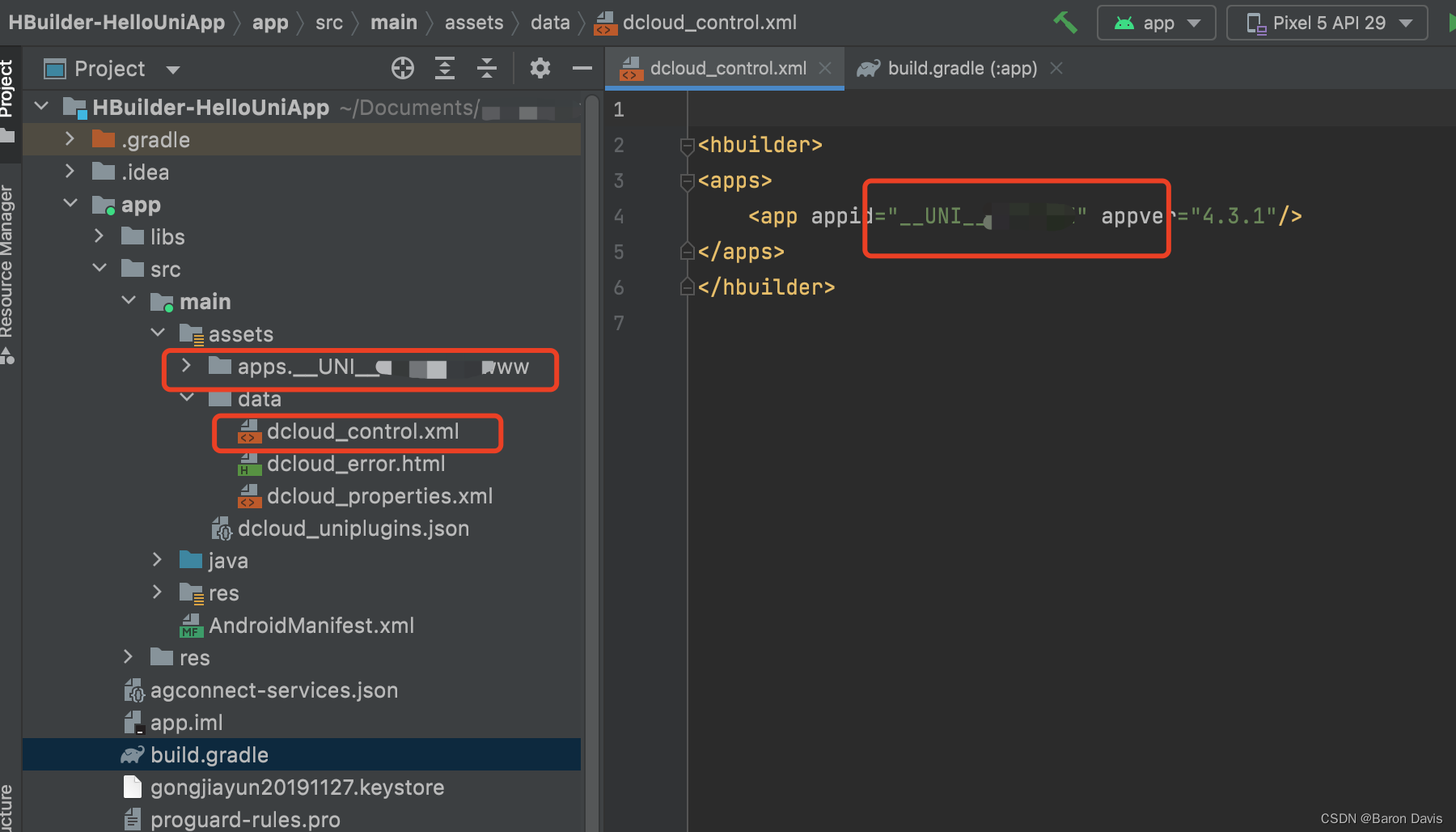Image resolution: width=1456 pixels, height=832 pixels.
Task: Collapse the assets folder
Action: click(158, 333)
